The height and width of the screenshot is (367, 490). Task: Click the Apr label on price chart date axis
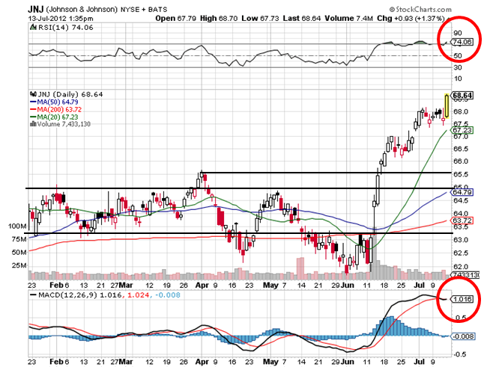[202, 285]
